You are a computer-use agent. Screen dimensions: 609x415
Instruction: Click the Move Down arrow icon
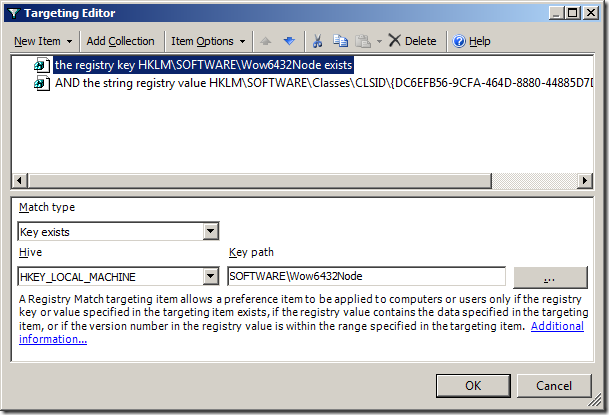click(289, 41)
